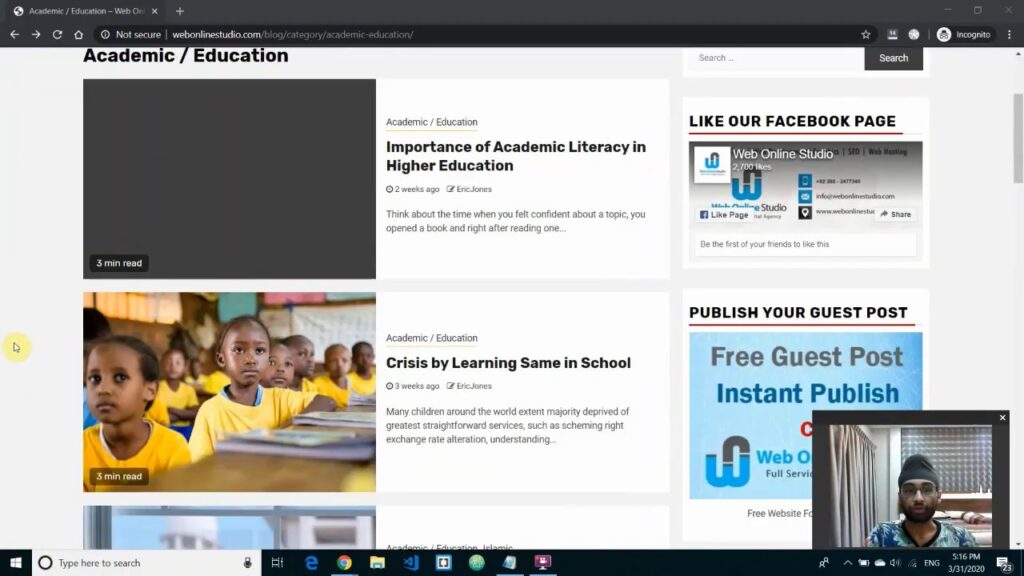The width and height of the screenshot is (1024, 576).
Task: Open Task View on the taskbar
Action: click(x=277, y=563)
